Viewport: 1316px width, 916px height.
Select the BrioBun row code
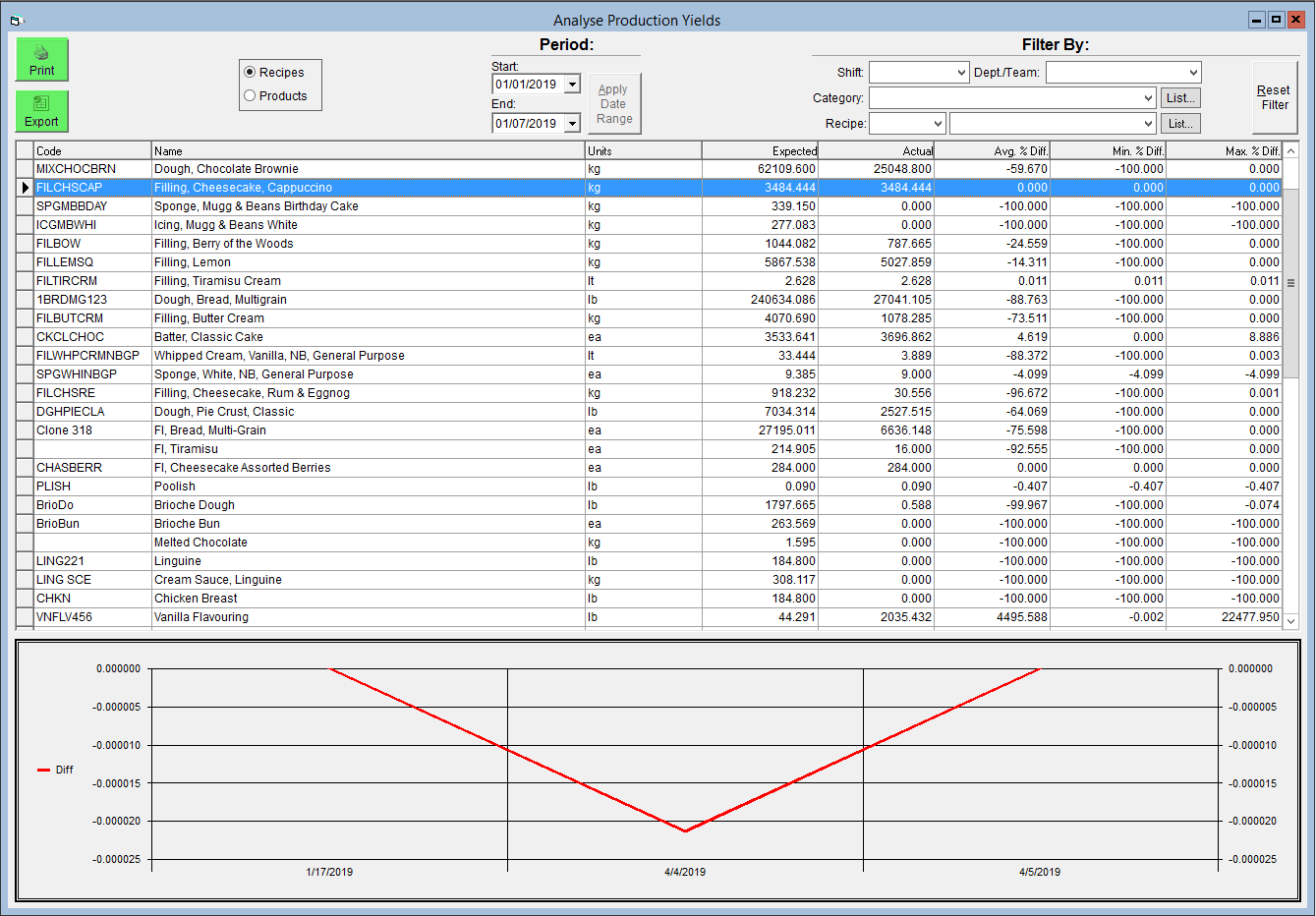[92, 524]
